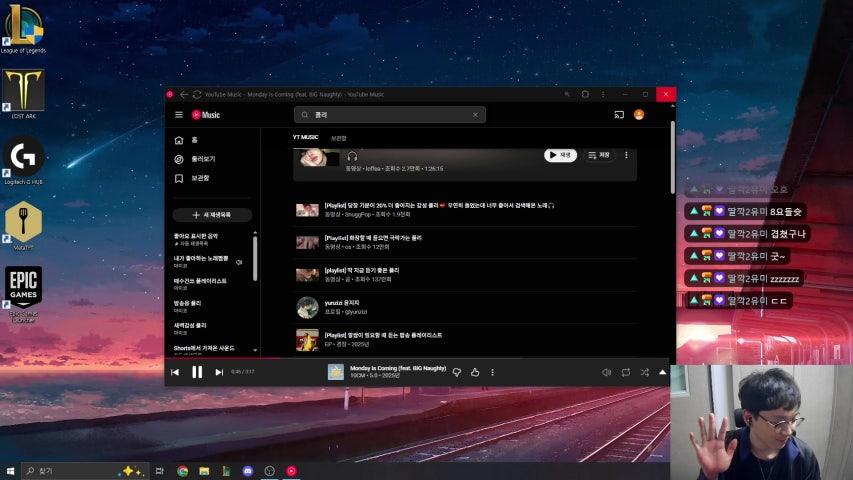Click the YouTube Music logo
The height and width of the screenshot is (480, 853).
206,115
